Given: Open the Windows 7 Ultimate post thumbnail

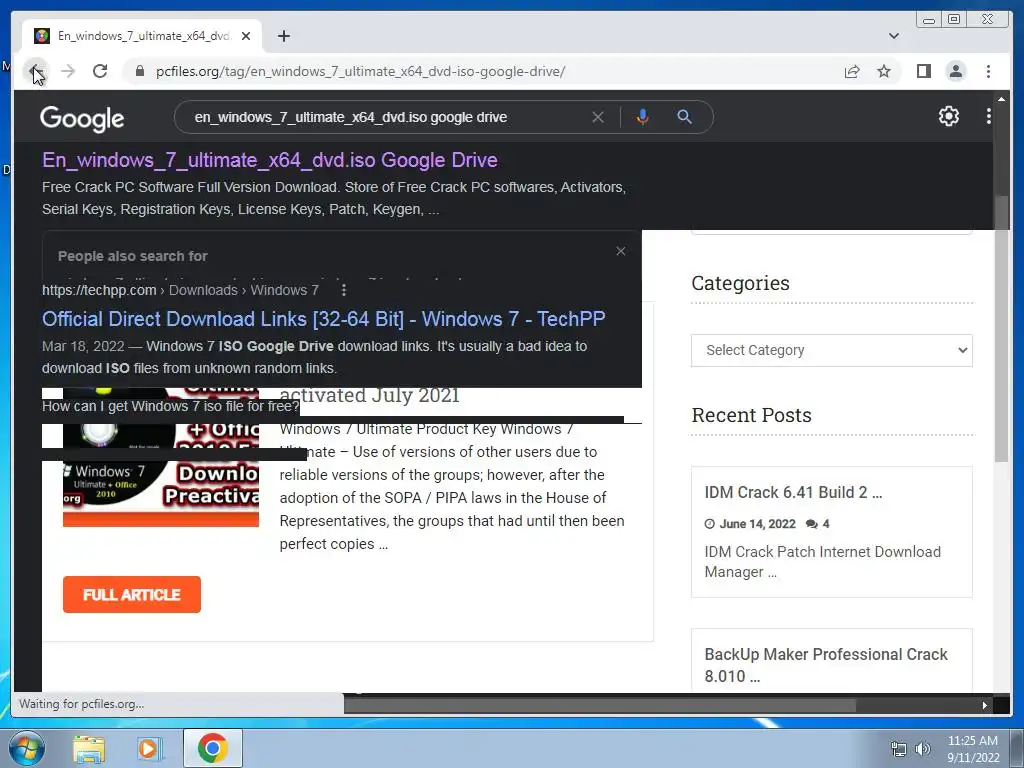Looking at the screenshot, I should click(161, 457).
